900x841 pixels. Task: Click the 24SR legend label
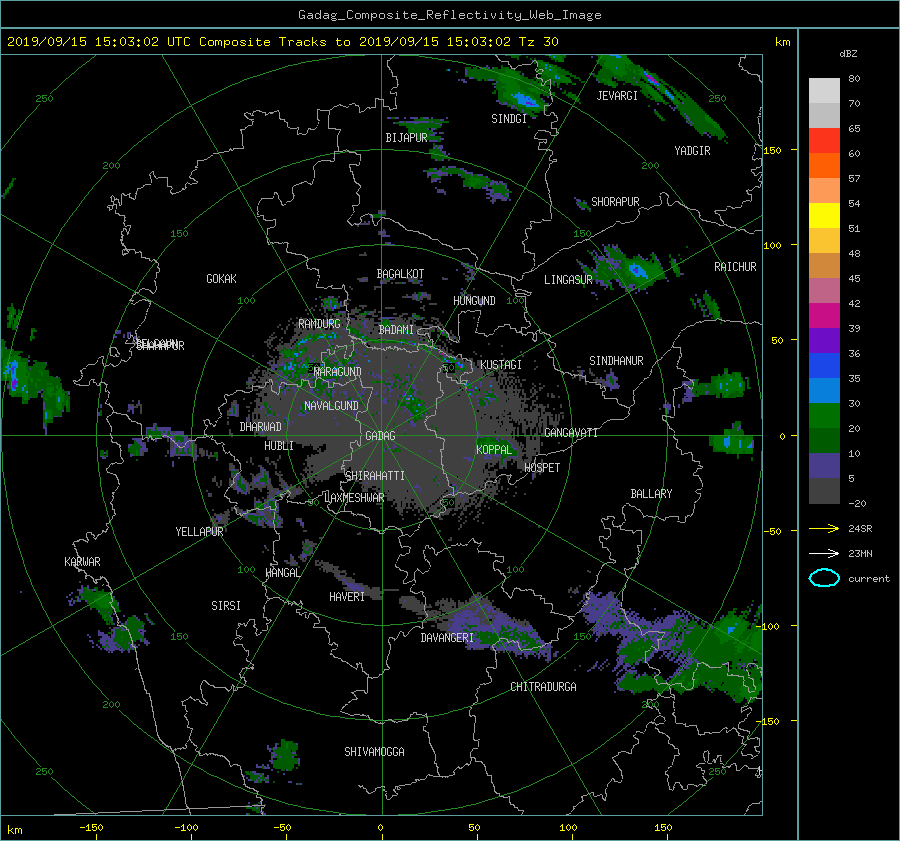click(860, 528)
